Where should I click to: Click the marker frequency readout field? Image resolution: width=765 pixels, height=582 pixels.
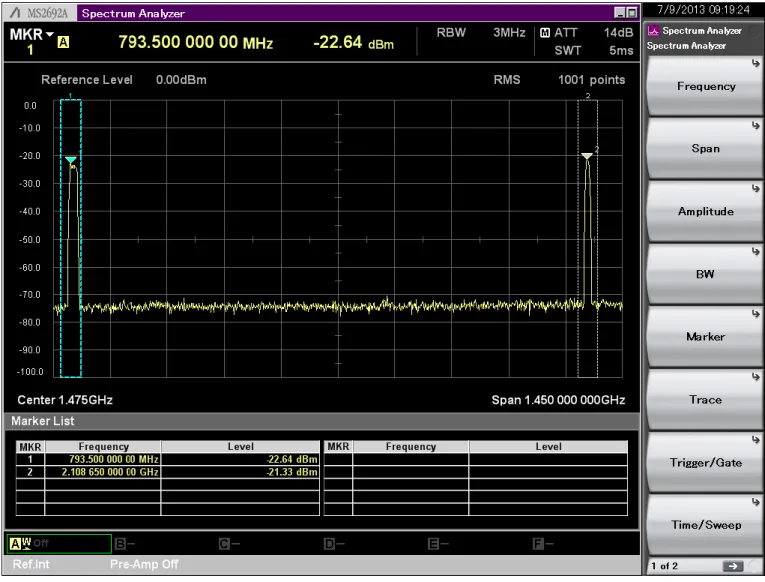pyautogui.click(x=196, y=42)
